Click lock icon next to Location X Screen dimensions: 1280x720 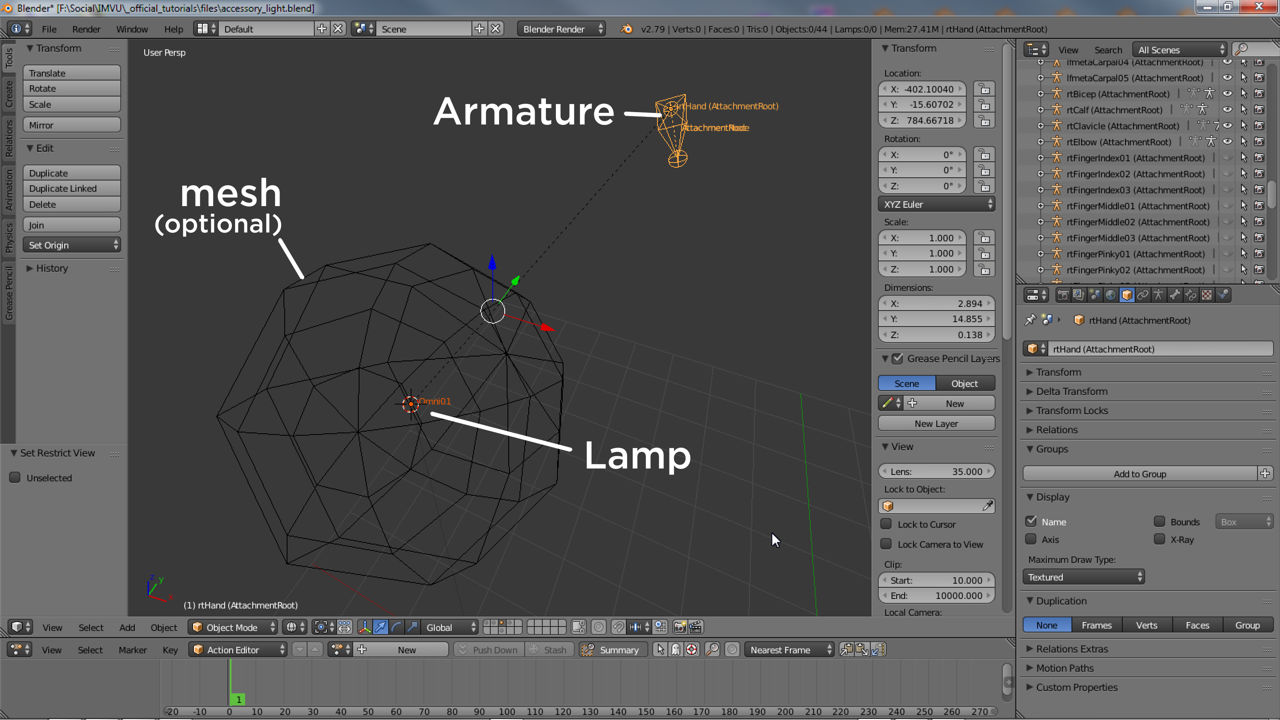(x=984, y=89)
